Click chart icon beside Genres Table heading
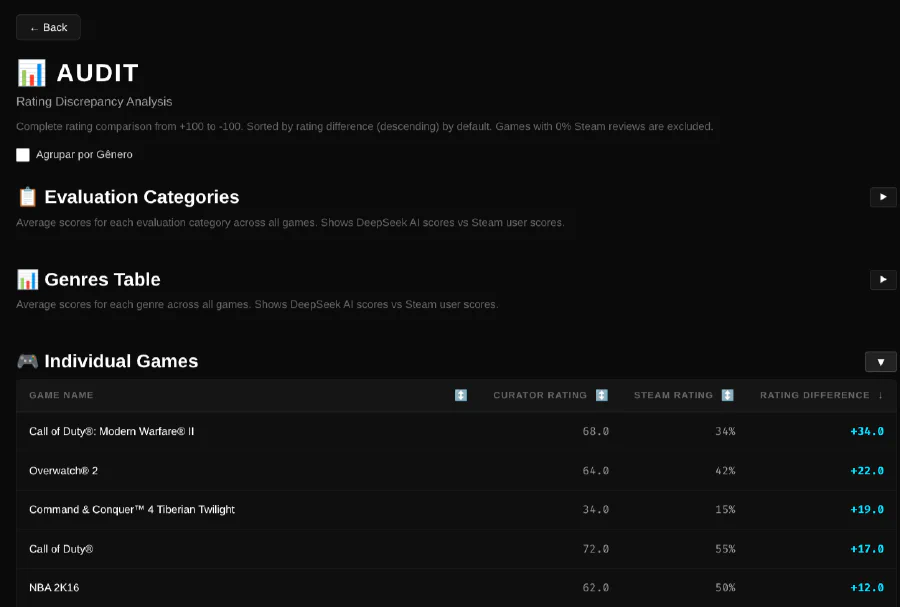Viewport: 900px width, 607px height. (27, 279)
